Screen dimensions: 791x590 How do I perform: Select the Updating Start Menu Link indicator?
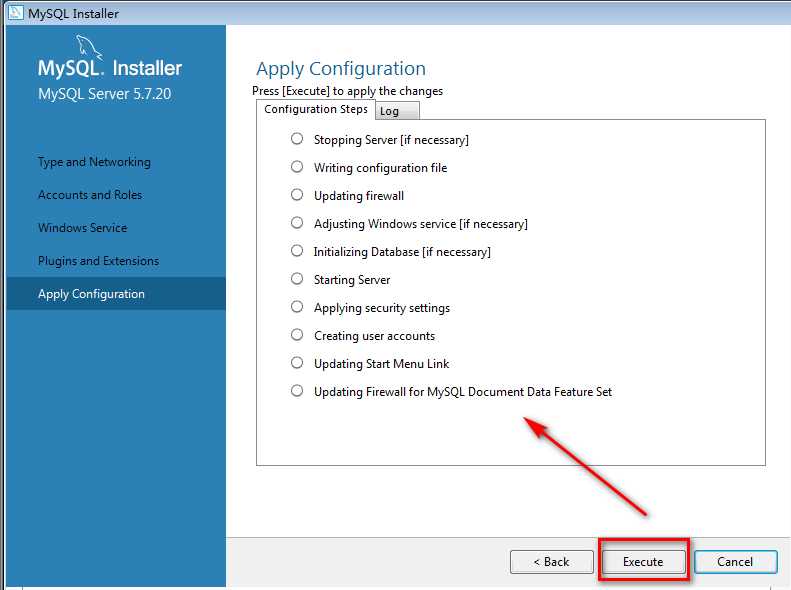click(x=297, y=363)
